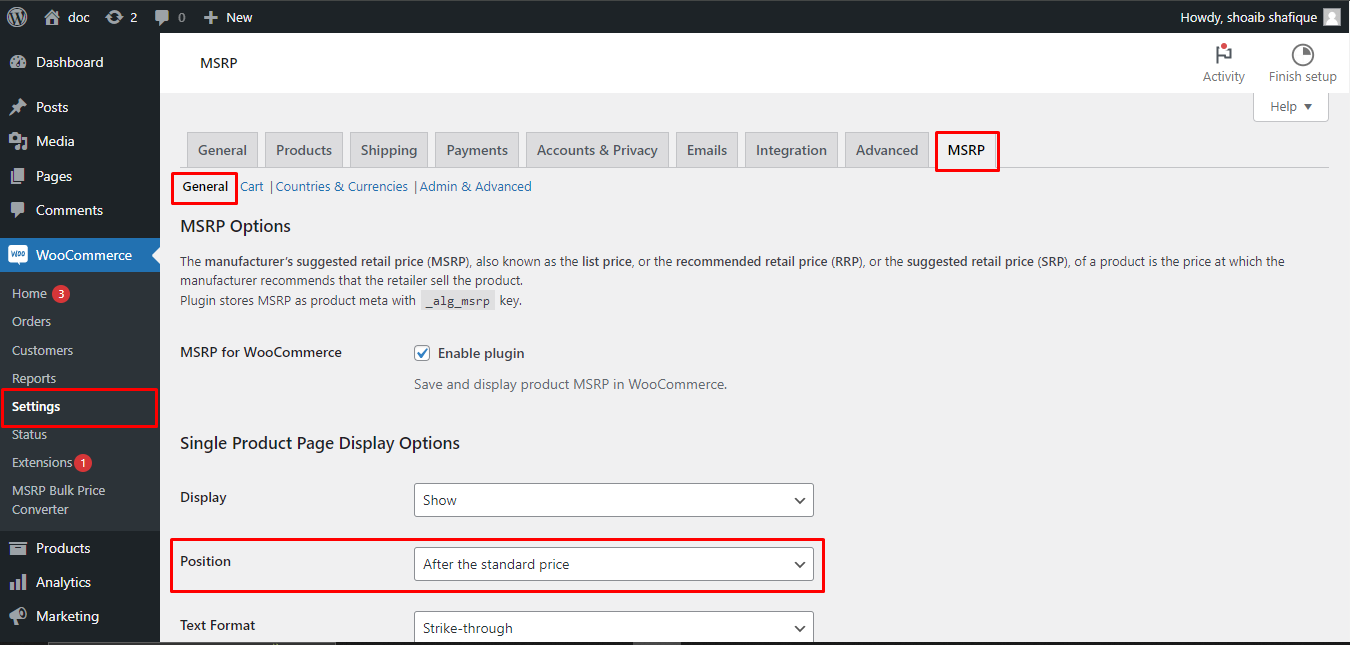Image resolution: width=1350 pixels, height=645 pixels.
Task: Click the updates icon showing 2
Action: [x=114, y=17]
